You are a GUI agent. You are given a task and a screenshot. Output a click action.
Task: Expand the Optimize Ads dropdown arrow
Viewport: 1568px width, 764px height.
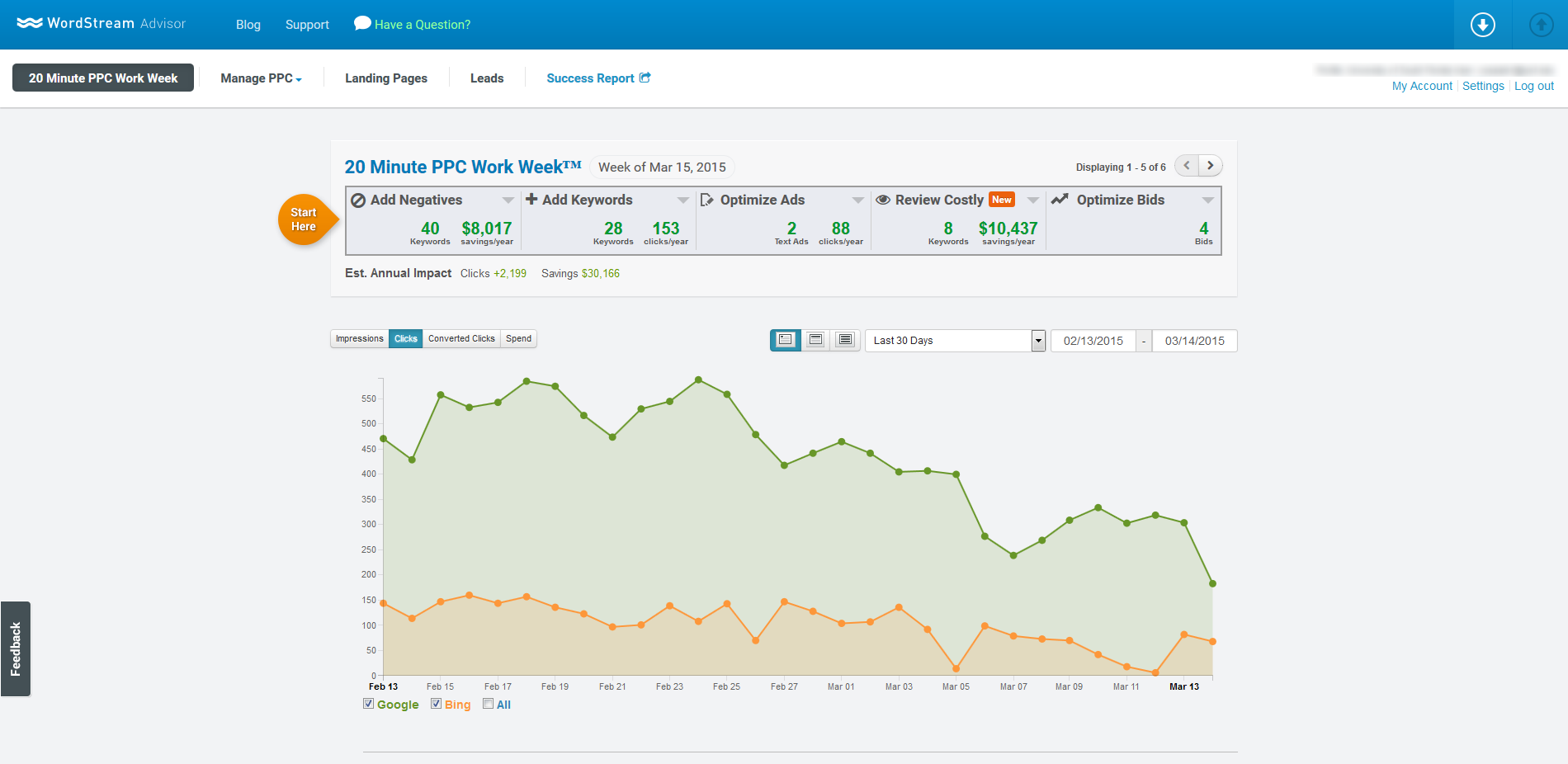[858, 200]
